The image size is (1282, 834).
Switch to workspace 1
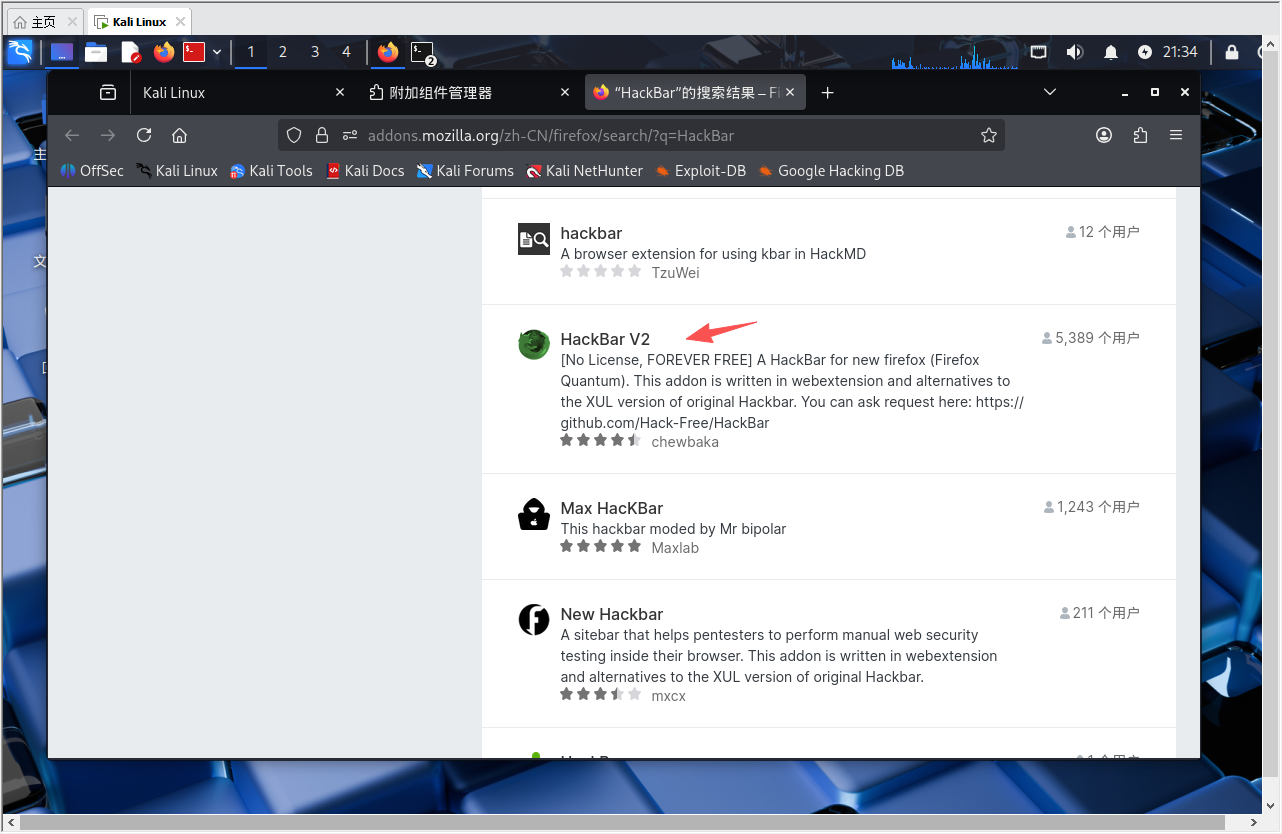251,52
